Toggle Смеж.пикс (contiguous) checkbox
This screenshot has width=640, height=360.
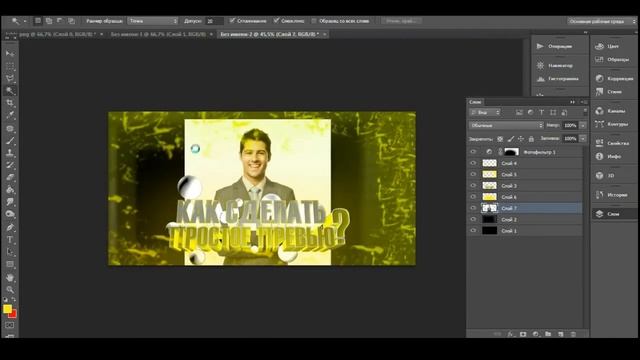point(276,20)
